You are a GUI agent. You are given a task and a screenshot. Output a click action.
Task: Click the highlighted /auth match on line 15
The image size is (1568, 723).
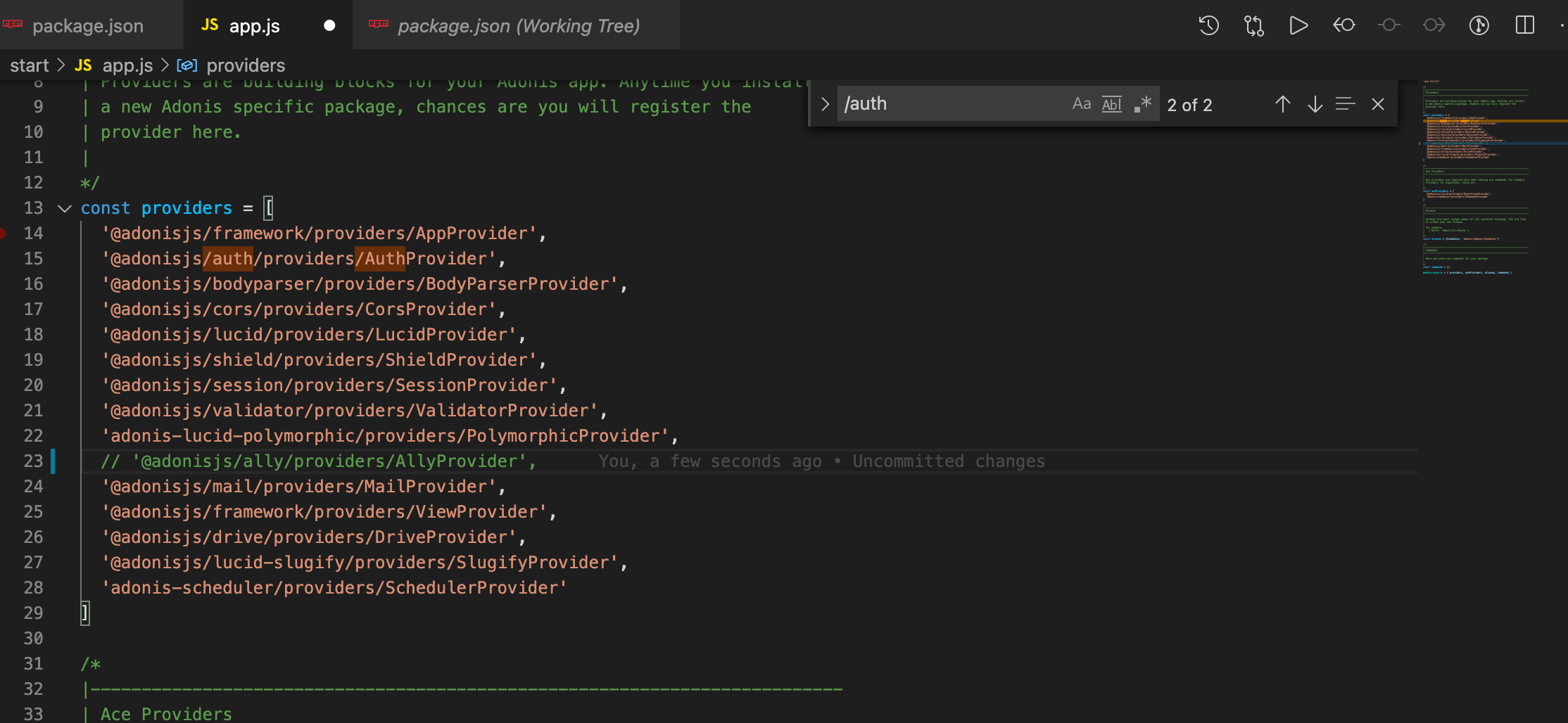[x=227, y=259]
